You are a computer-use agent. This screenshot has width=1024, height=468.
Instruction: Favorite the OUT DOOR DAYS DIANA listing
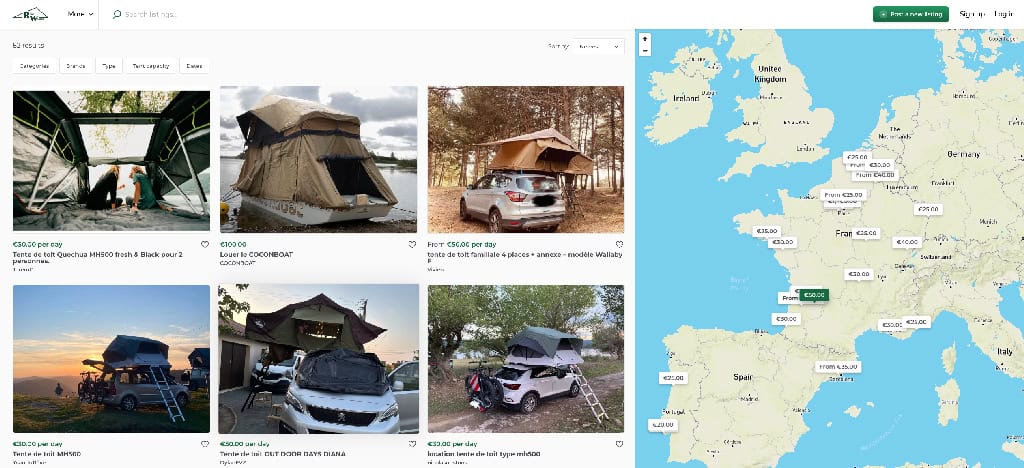pyautogui.click(x=412, y=444)
